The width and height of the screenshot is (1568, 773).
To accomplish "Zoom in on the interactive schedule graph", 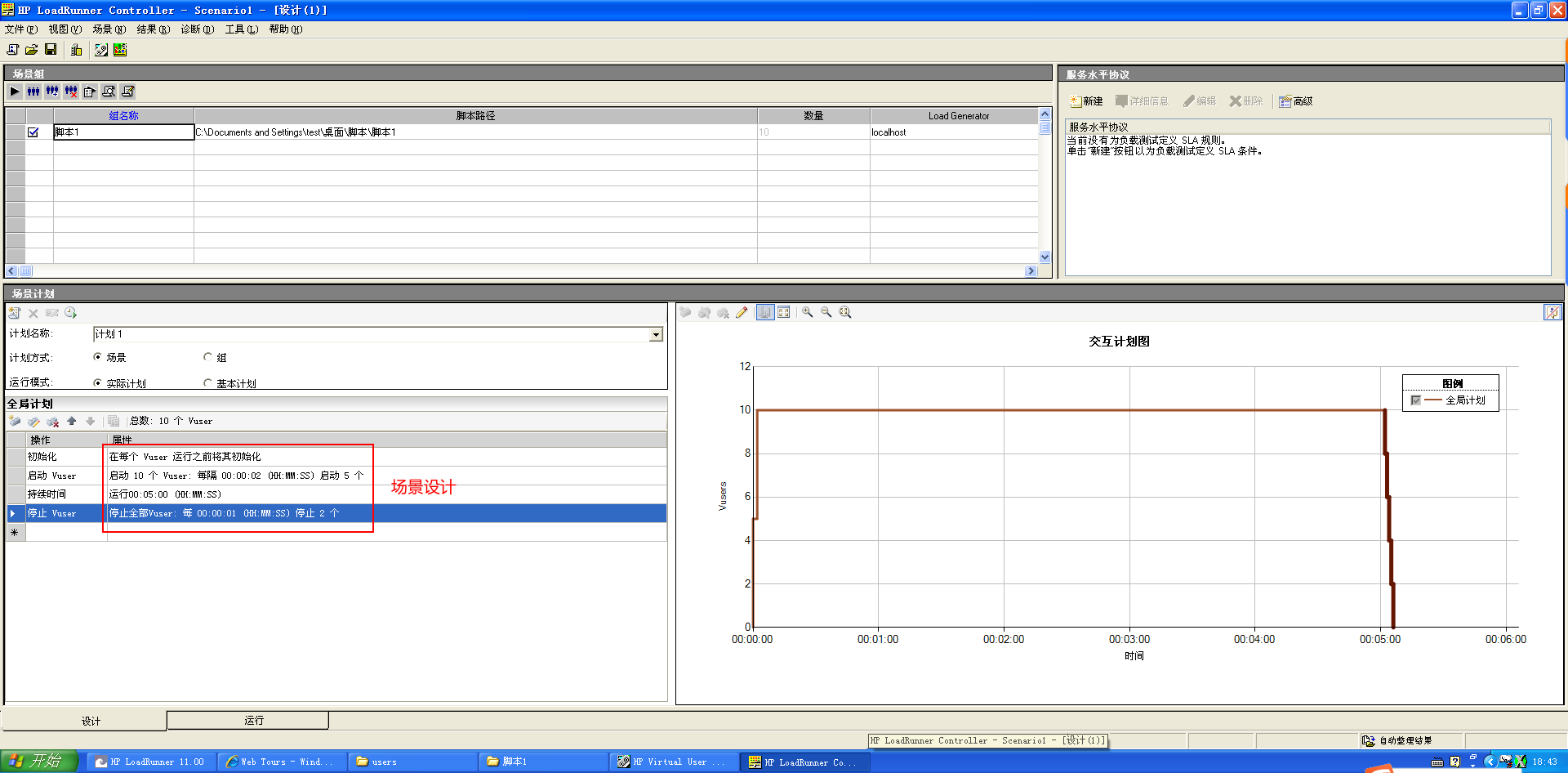I will click(807, 312).
